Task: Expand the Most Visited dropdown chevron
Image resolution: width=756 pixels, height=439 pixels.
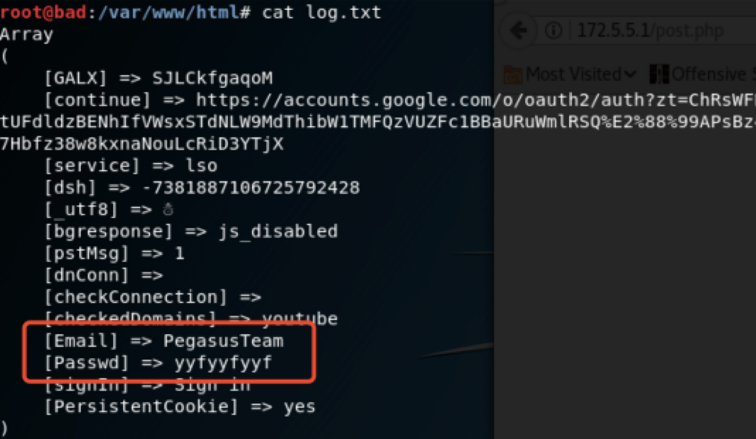Action: click(x=630, y=74)
